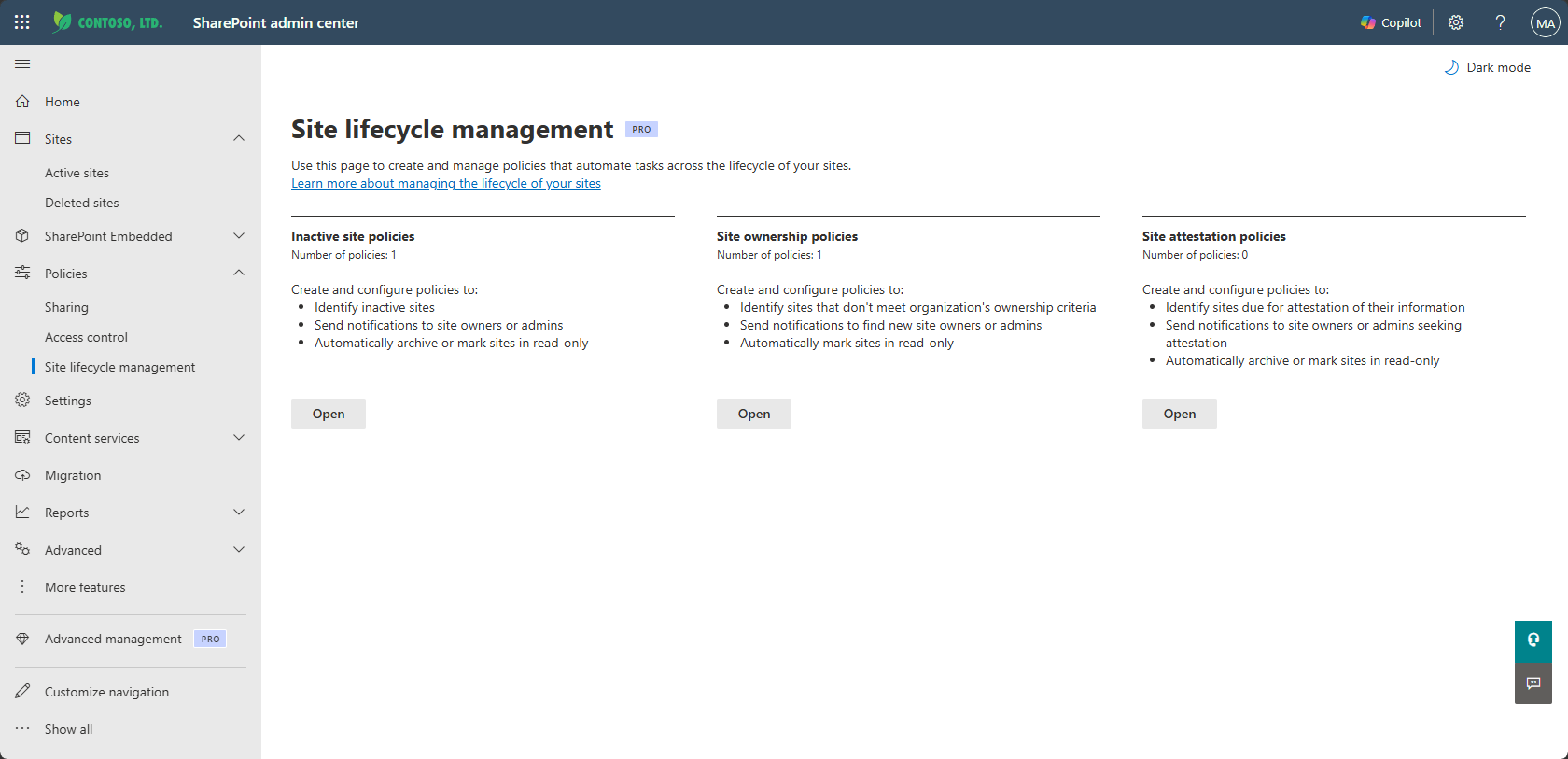This screenshot has width=1568, height=759.
Task: Click the Sites window icon
Action: [22, 138]
